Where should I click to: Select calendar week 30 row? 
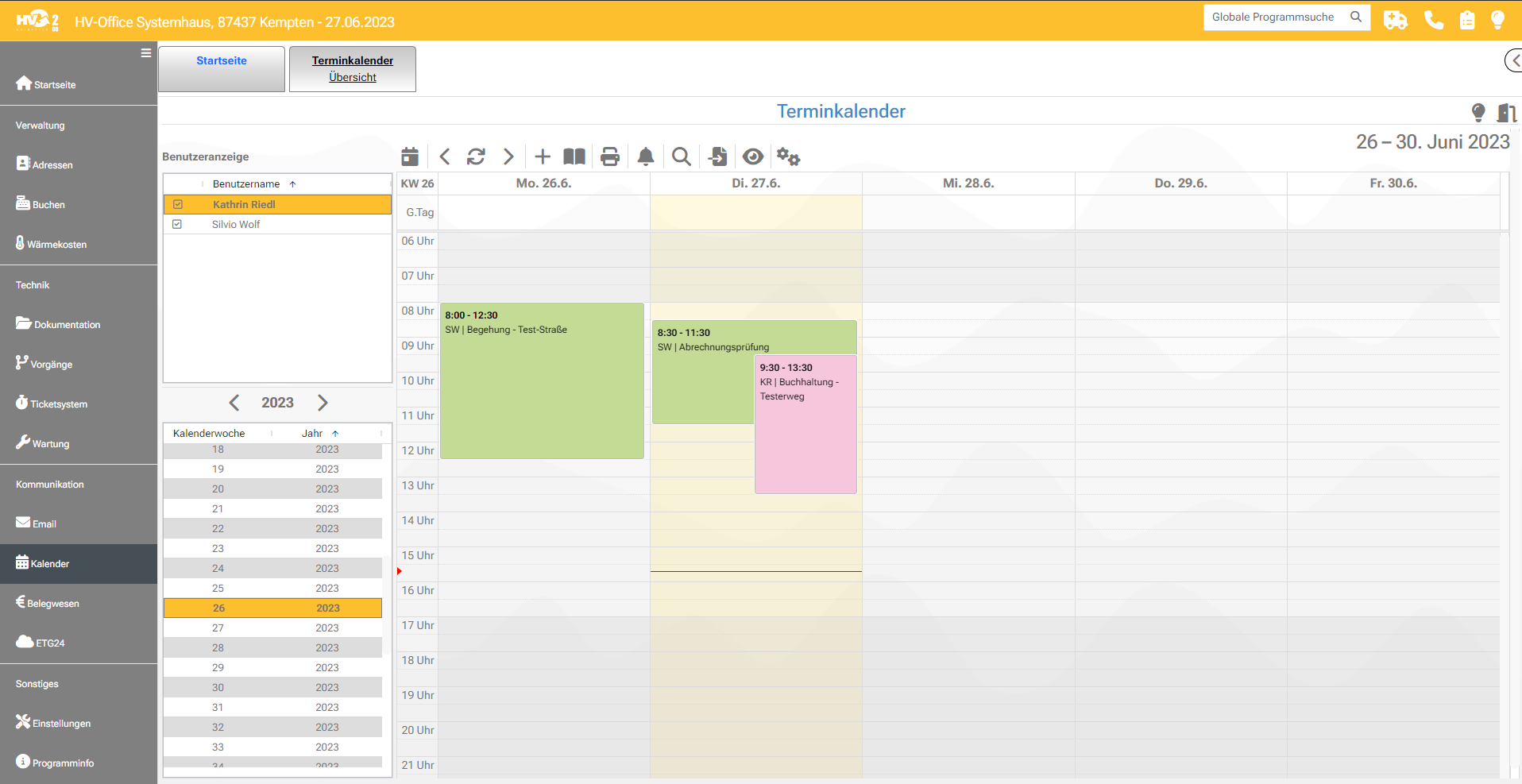coord(272,687)
